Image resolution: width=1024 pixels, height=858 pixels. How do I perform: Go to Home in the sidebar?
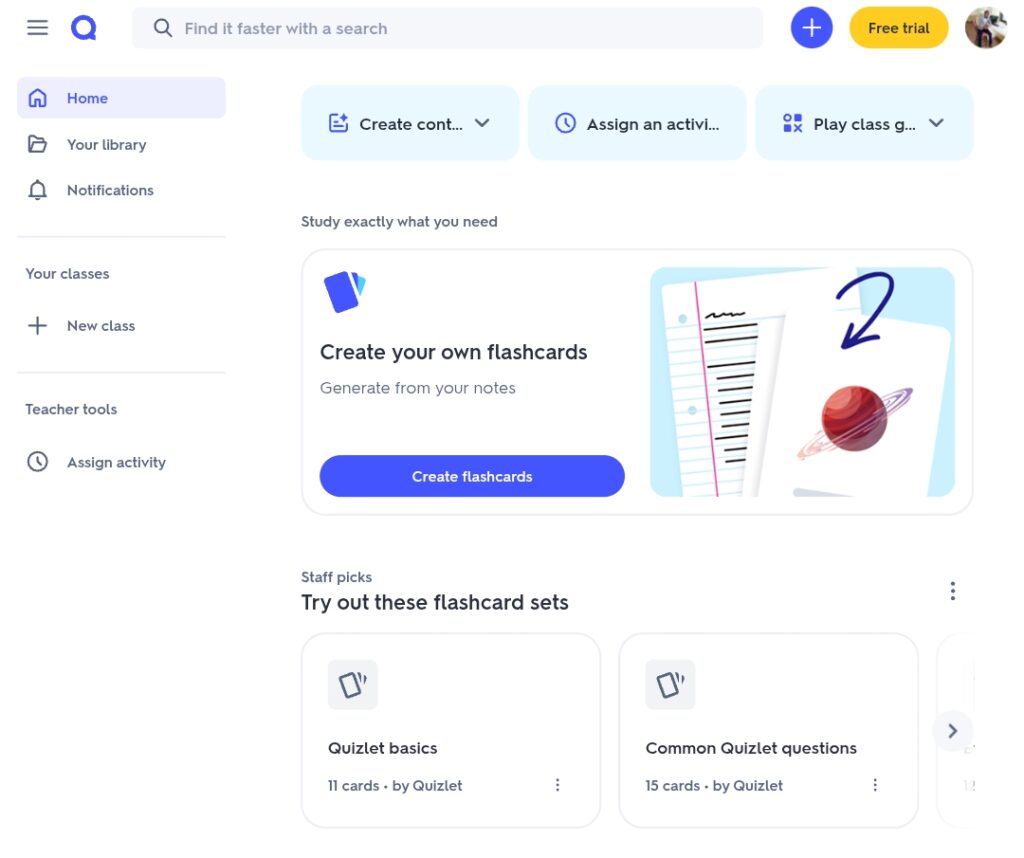point(121,98)
